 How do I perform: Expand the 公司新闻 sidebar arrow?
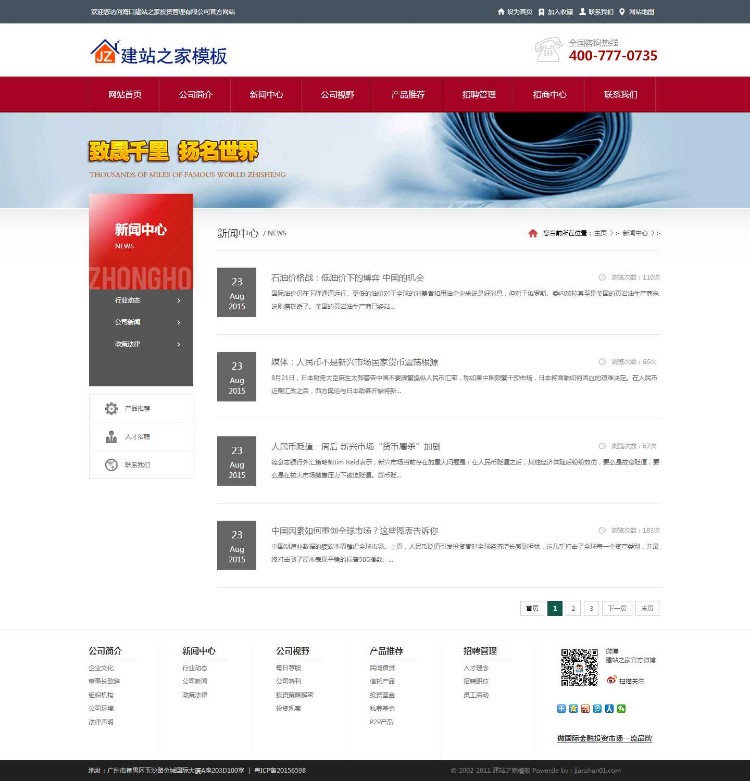(179, 322)
